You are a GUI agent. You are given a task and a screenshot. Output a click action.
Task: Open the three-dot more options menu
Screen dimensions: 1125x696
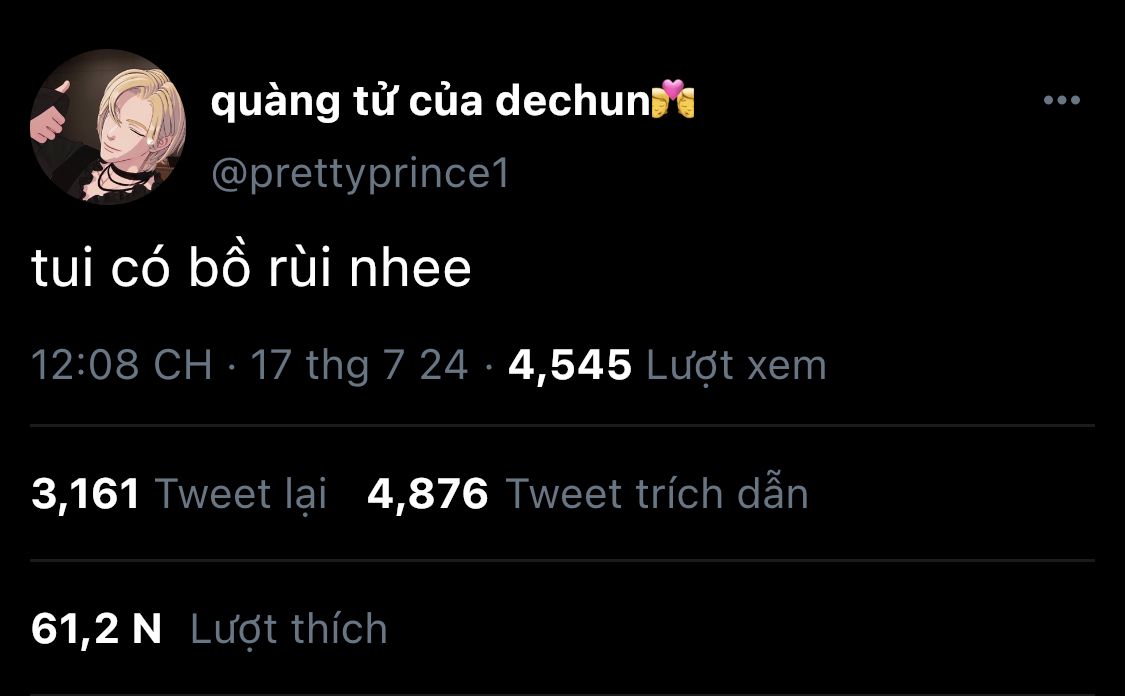point(1062,100)
